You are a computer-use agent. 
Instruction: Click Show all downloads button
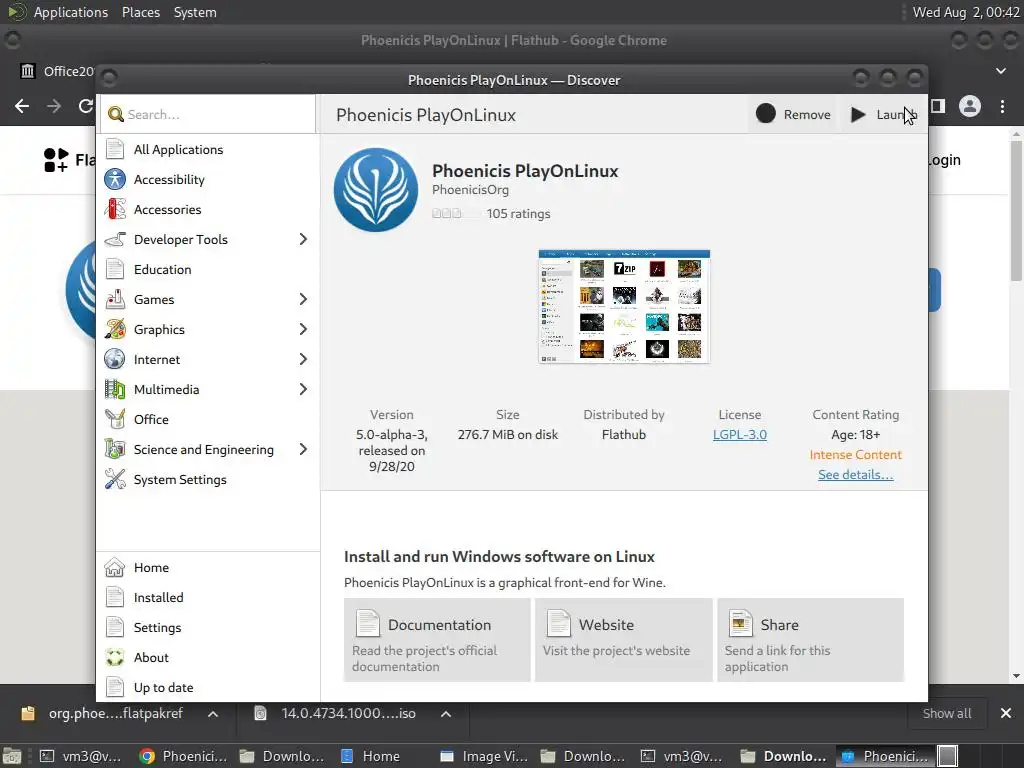(x=946, y=713)
